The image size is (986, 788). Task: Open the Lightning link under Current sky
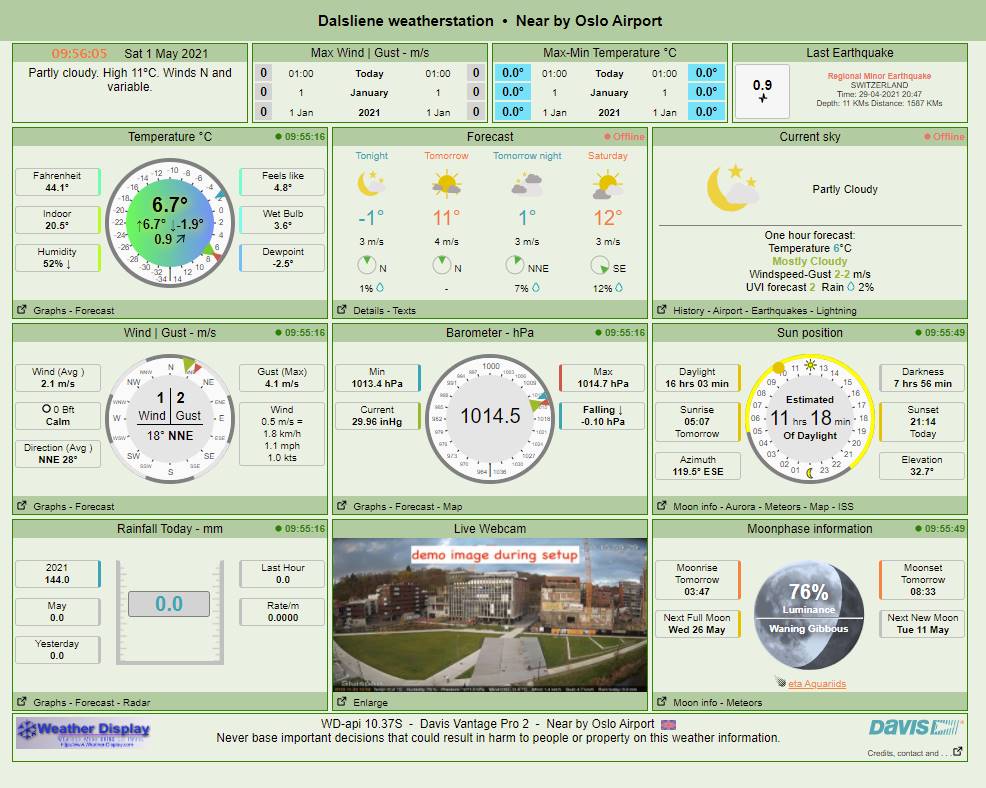836,311
